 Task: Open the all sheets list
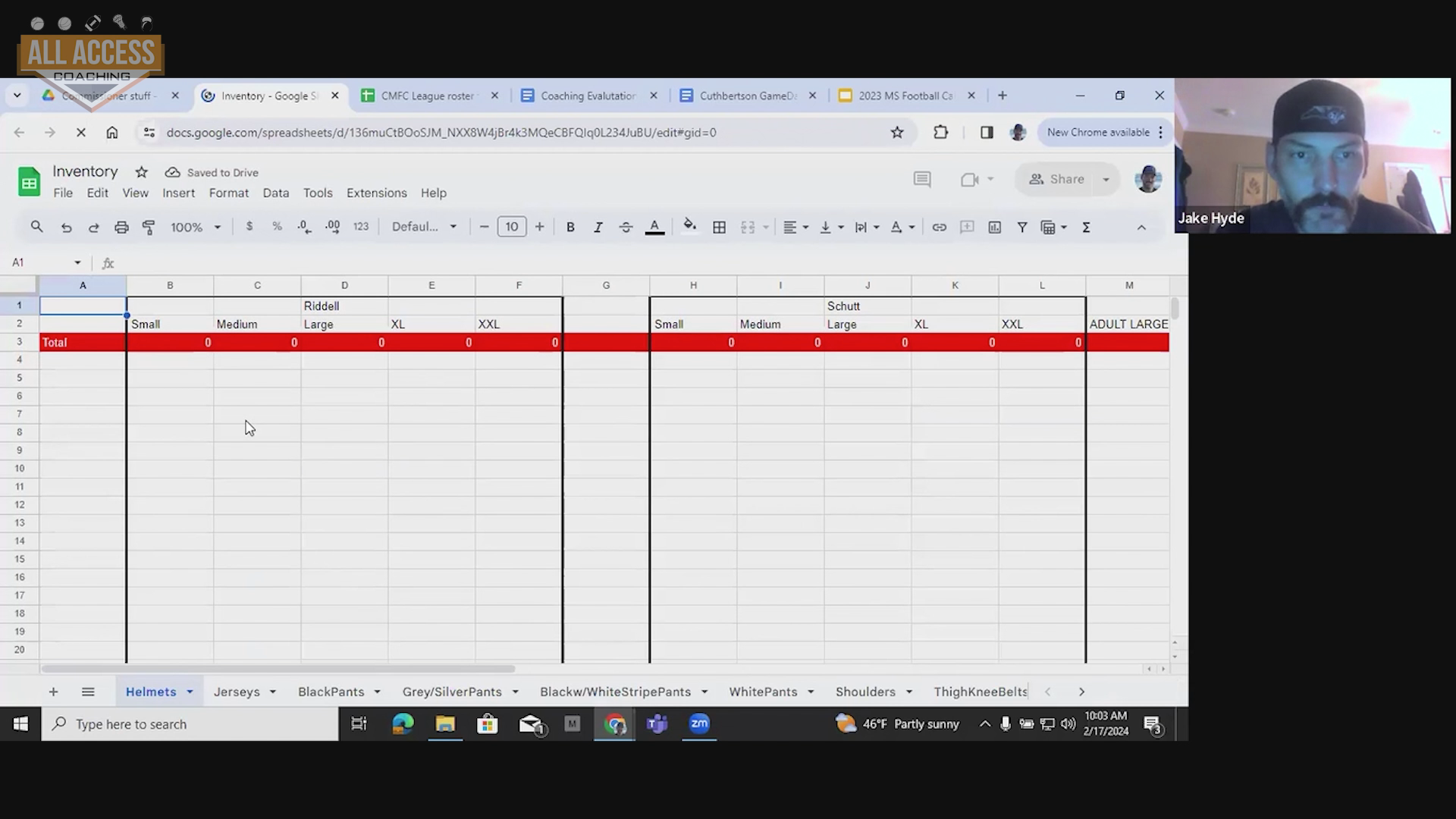tap(88, 692)
